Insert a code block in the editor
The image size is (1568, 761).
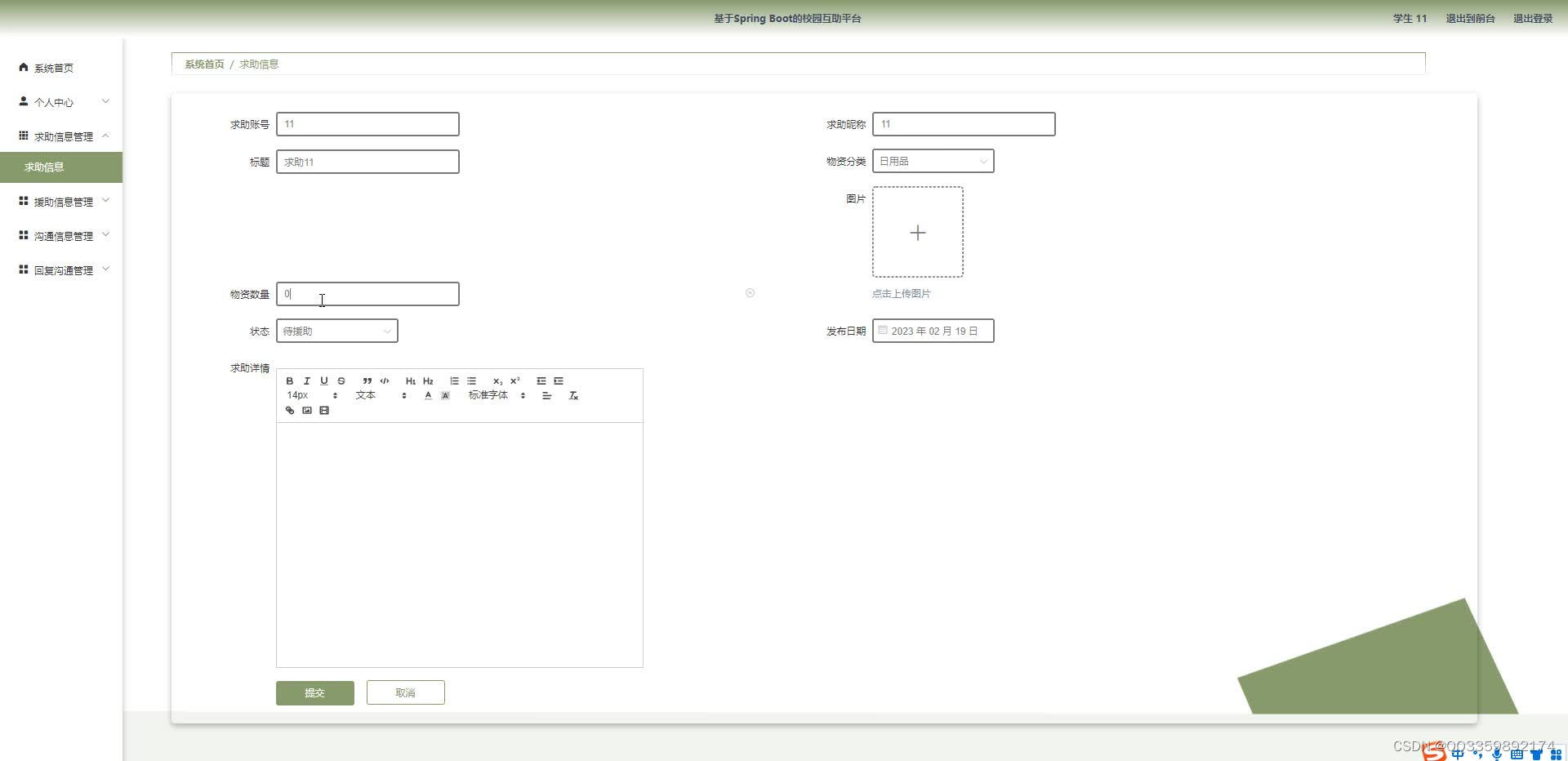(385, 380)
